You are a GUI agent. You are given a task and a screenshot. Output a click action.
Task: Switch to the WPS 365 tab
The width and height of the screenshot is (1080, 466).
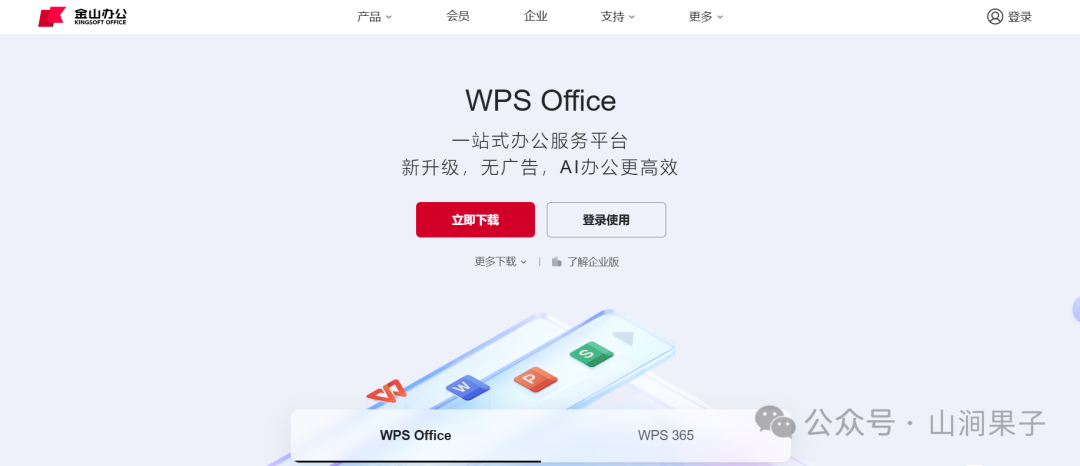point(665,436)
